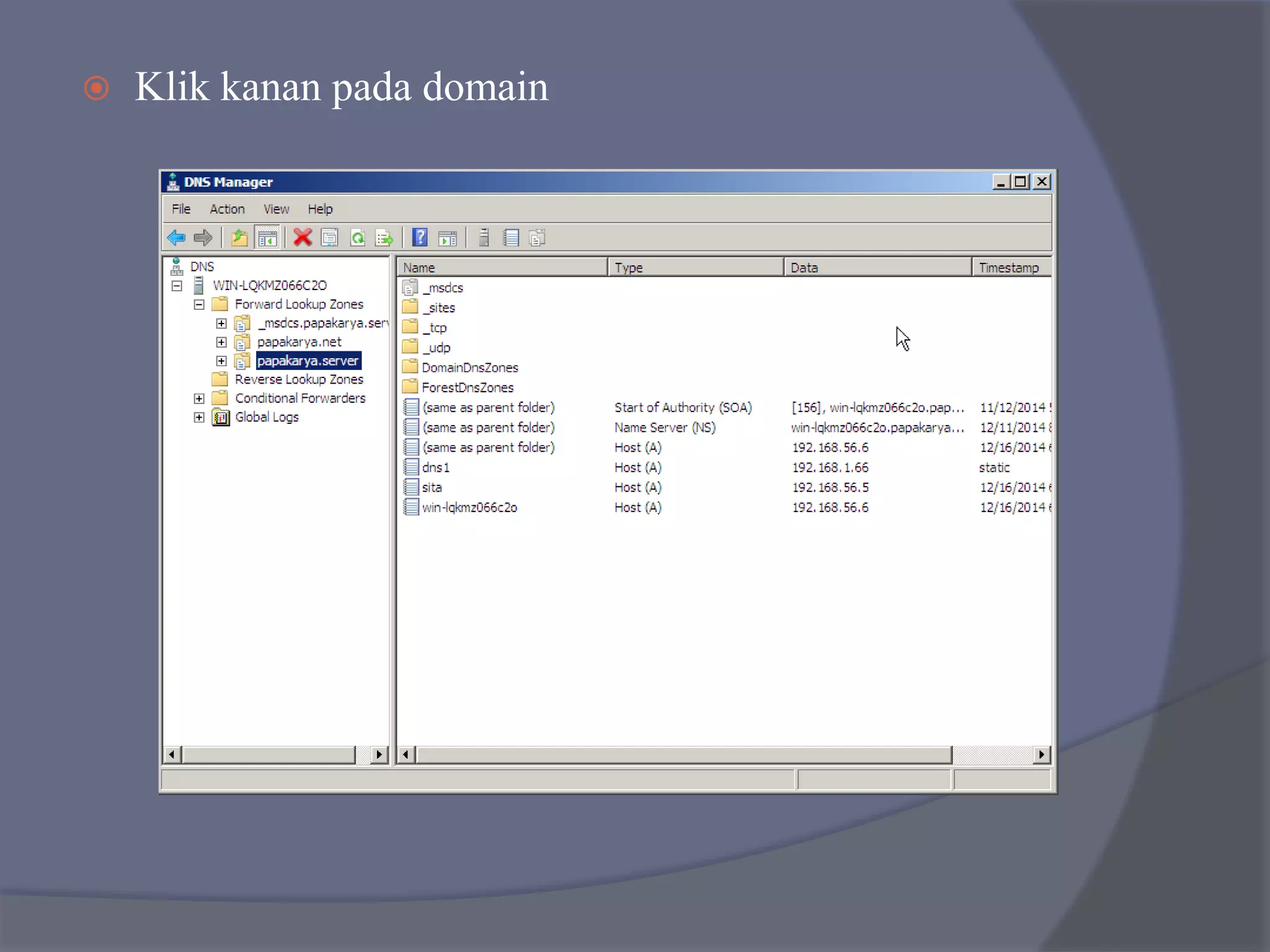Click the 192.168.1.66 data cell
Viewport: 1270px width, 952px height.
(830, 467)
